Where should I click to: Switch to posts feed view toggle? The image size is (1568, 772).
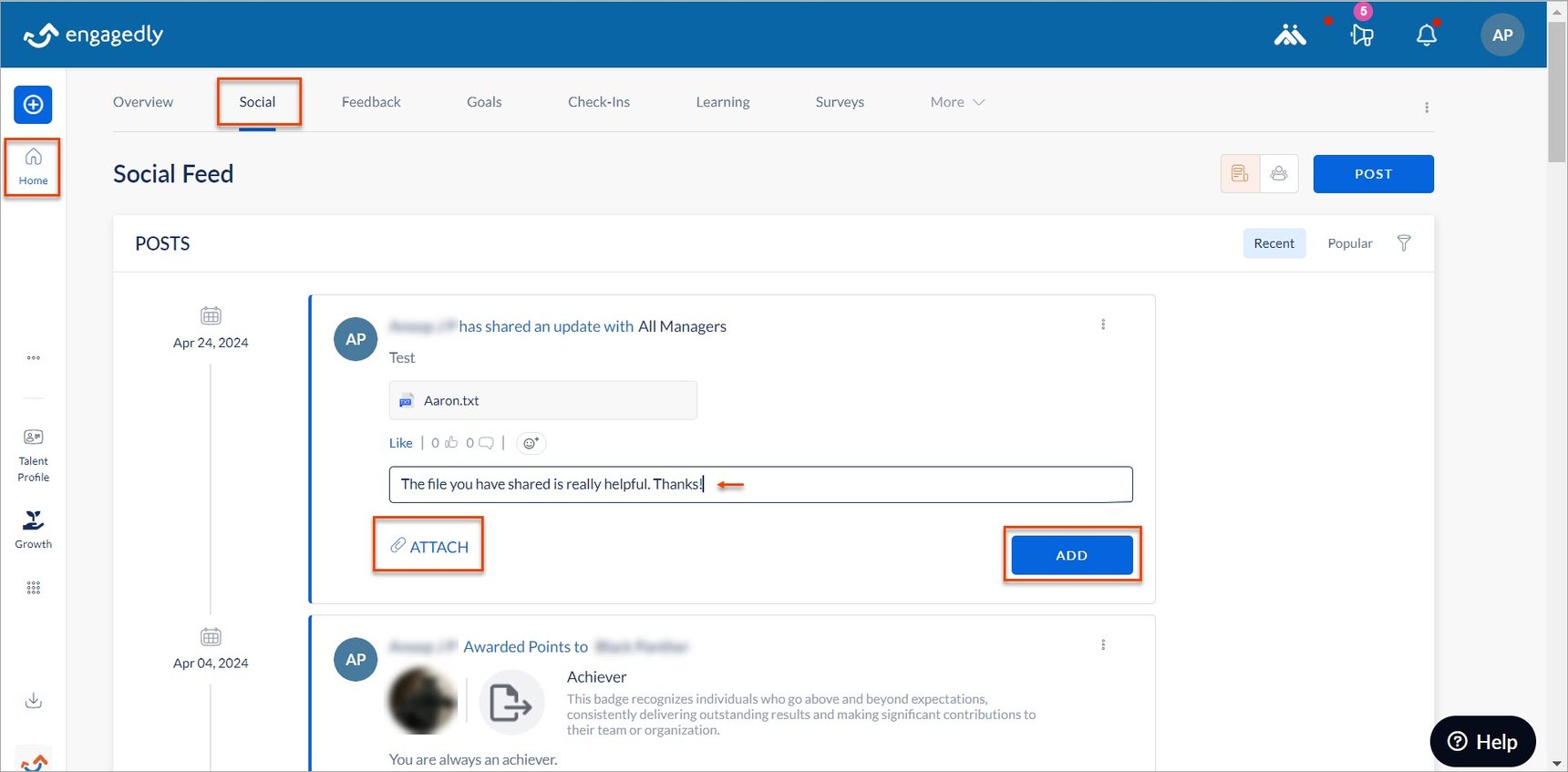coord(1240,173)
